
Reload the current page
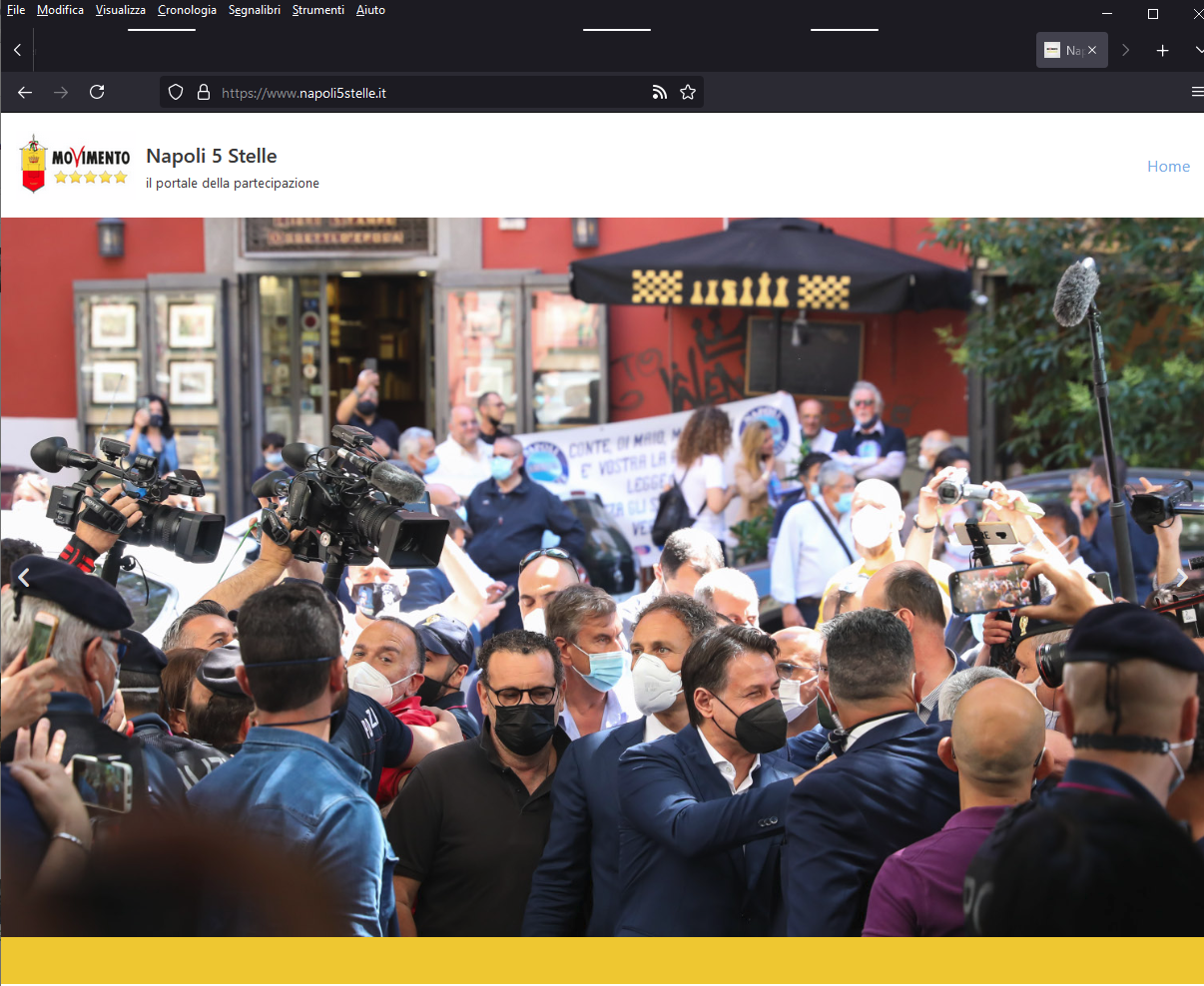click(x=97, y=92)
